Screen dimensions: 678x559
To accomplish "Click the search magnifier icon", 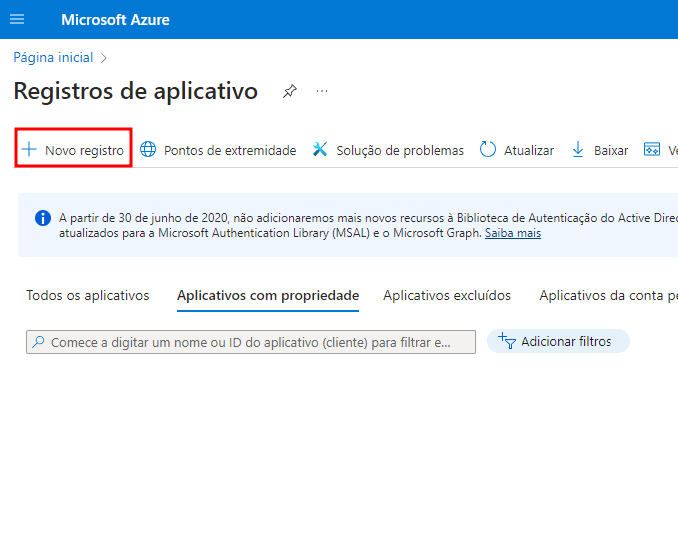I will point(38,342).
